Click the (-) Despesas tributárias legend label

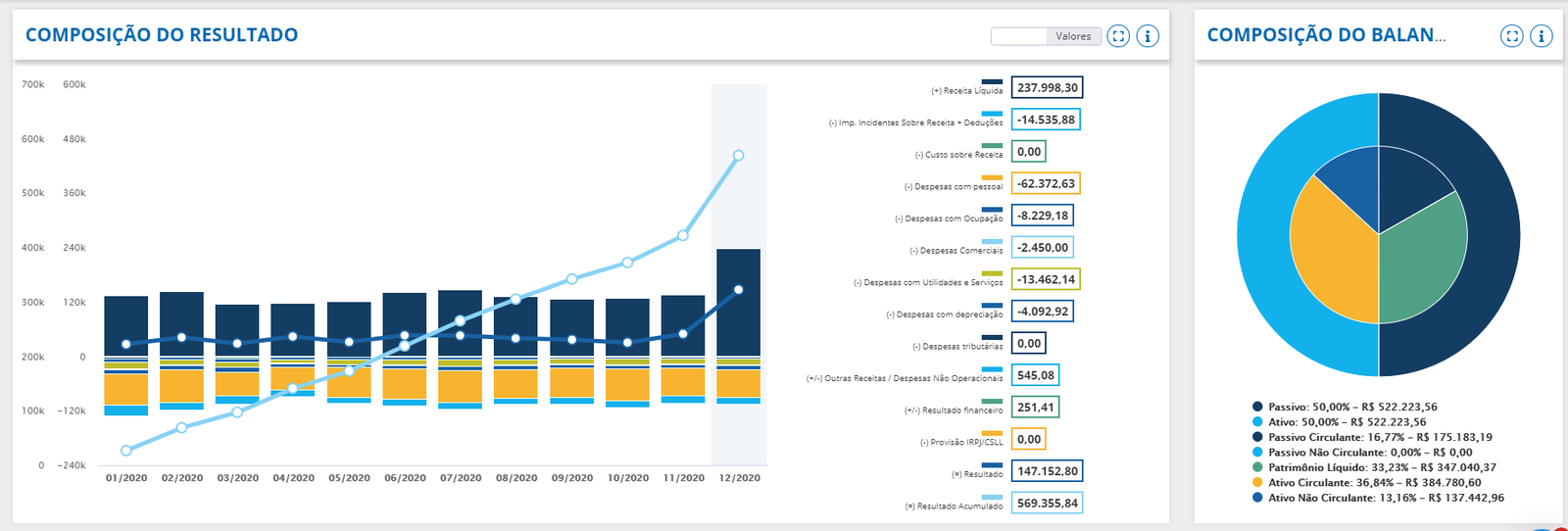957,347
